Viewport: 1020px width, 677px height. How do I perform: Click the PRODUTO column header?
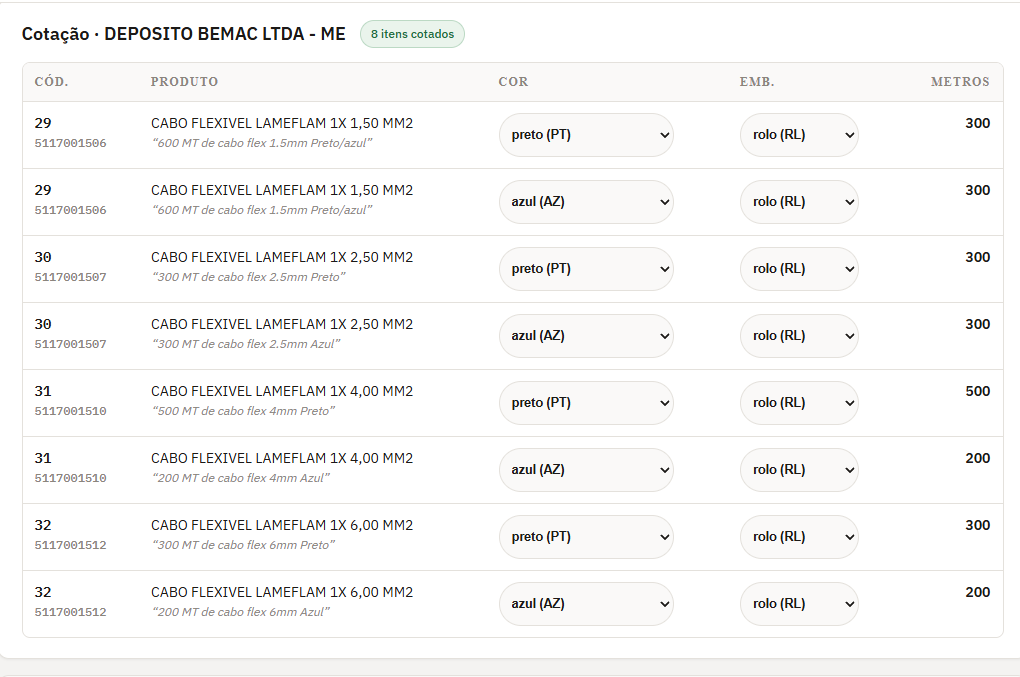point(184,82)
